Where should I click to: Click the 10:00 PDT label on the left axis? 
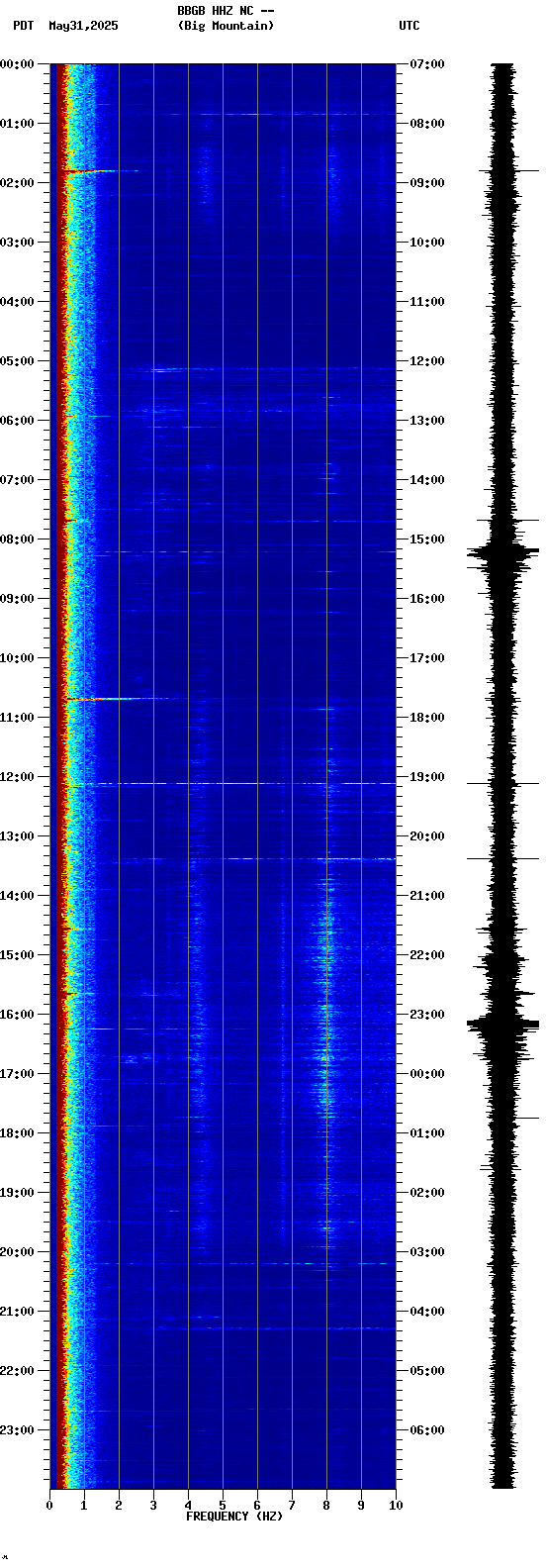(17, 658)
